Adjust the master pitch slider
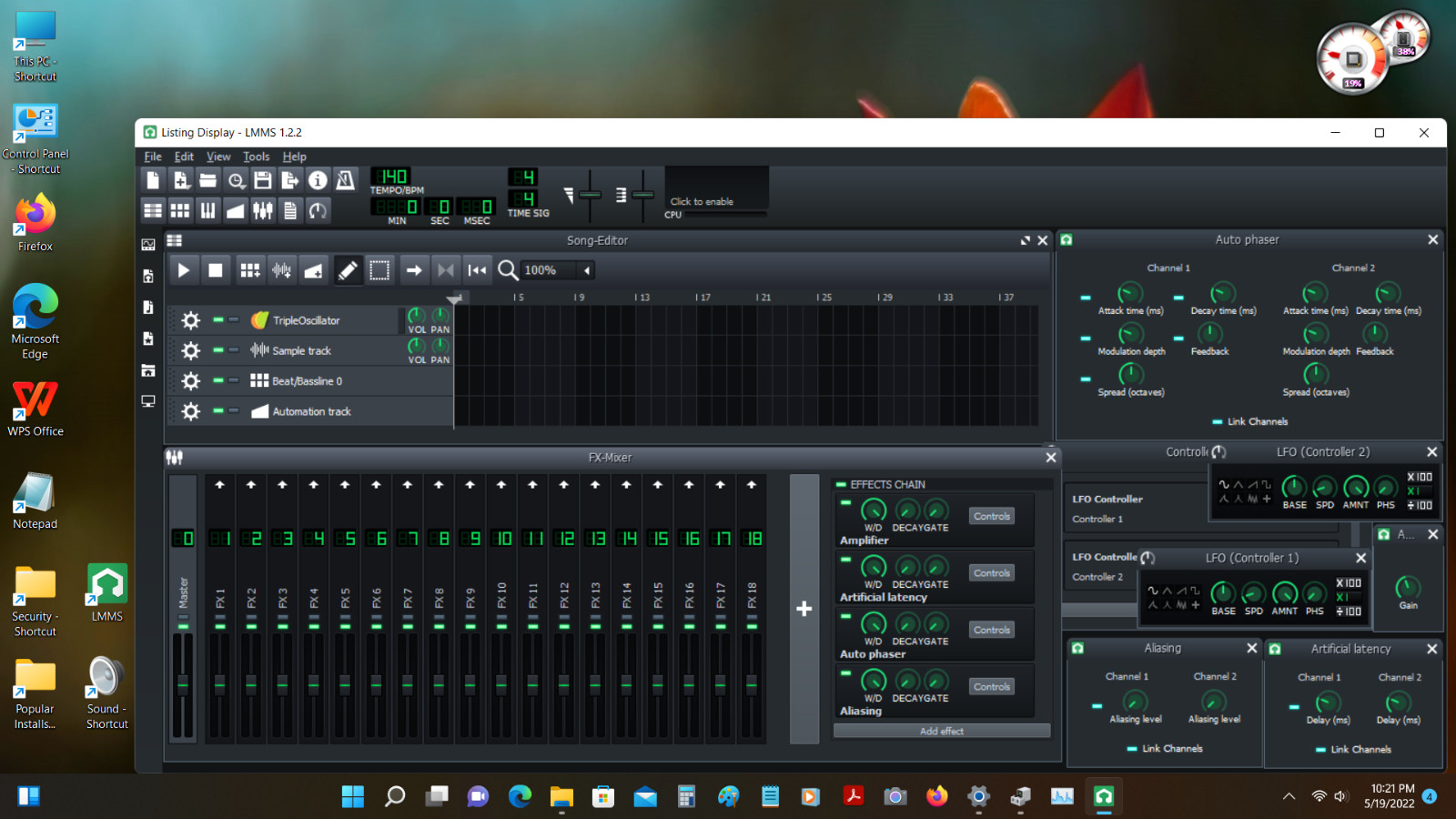 tap(643, 195)
